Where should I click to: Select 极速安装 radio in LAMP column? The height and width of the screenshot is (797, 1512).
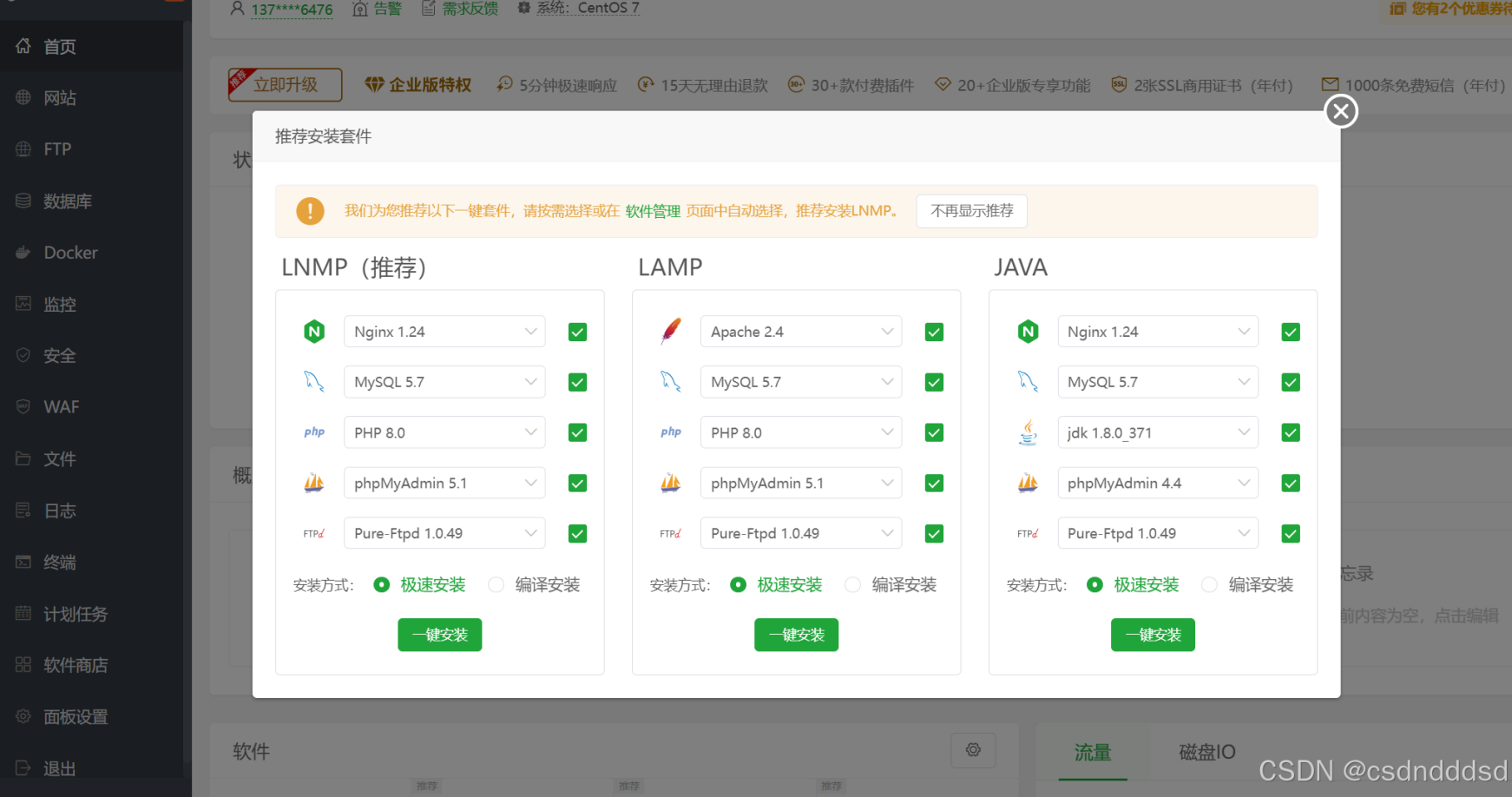coord(738,585)
